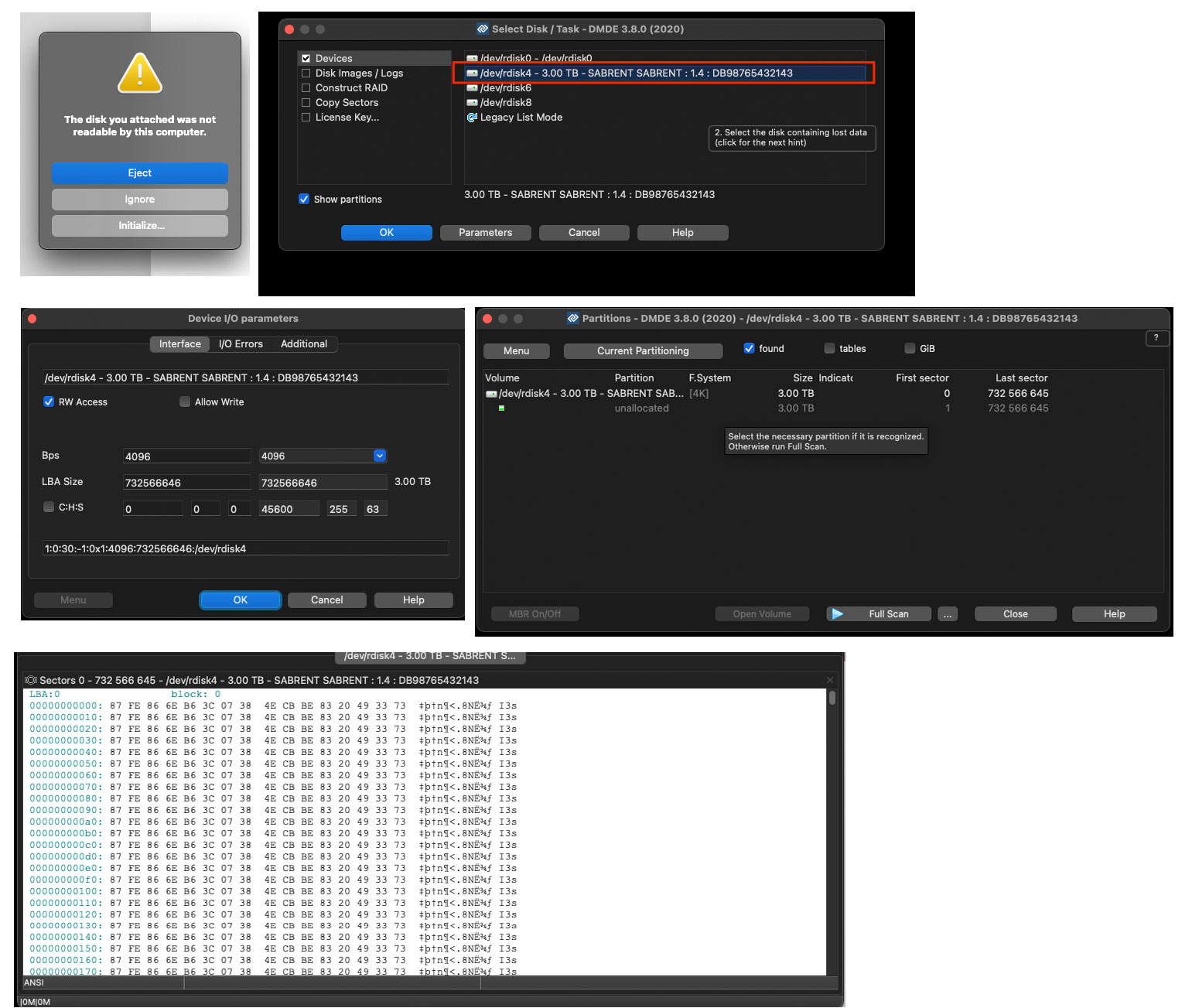Screen dimensions: 1192x1008
Task: Toggle the found checkbox
Action: click(749, 349)
